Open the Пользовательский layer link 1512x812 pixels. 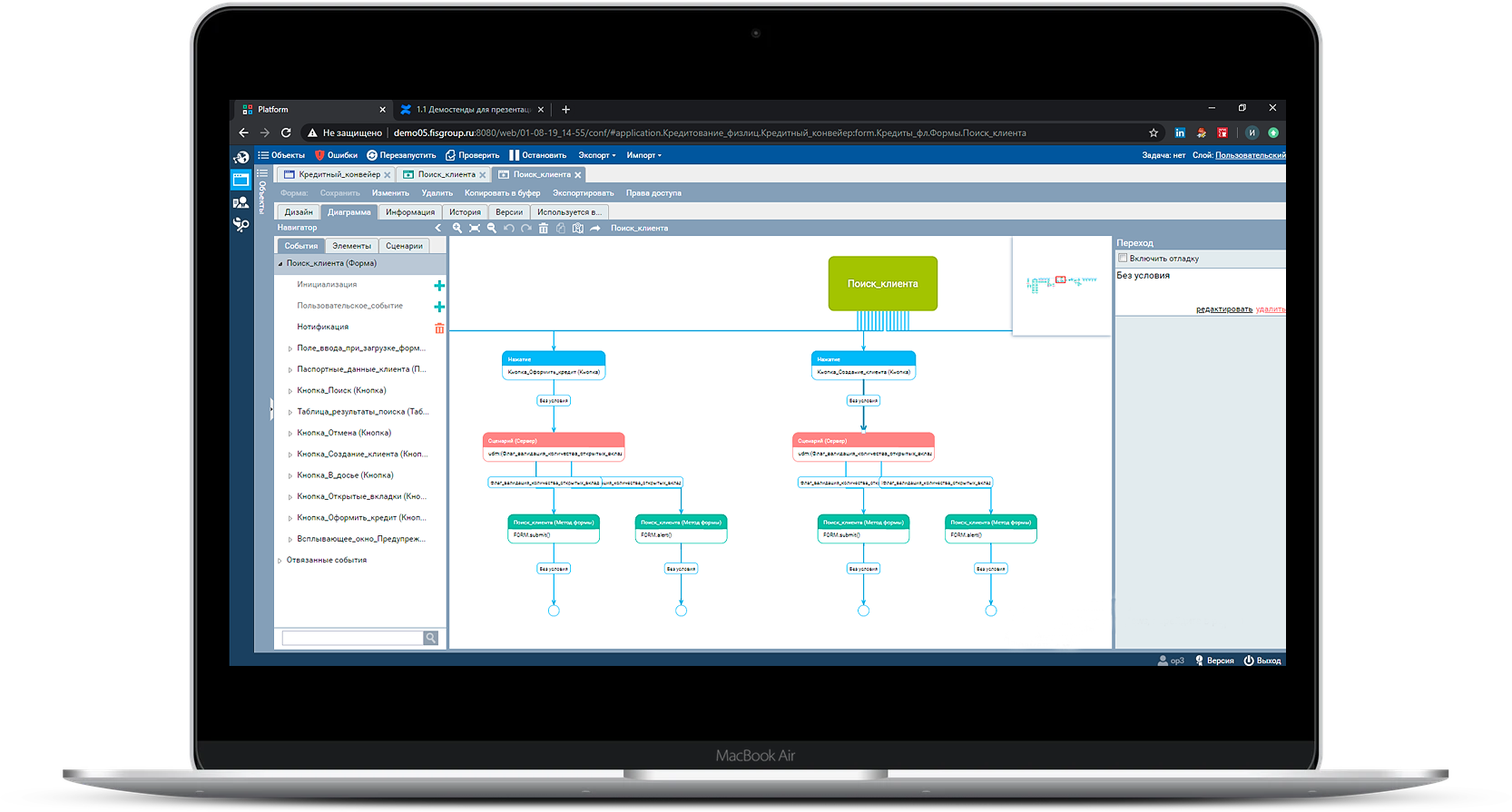tap(1250, 155)
